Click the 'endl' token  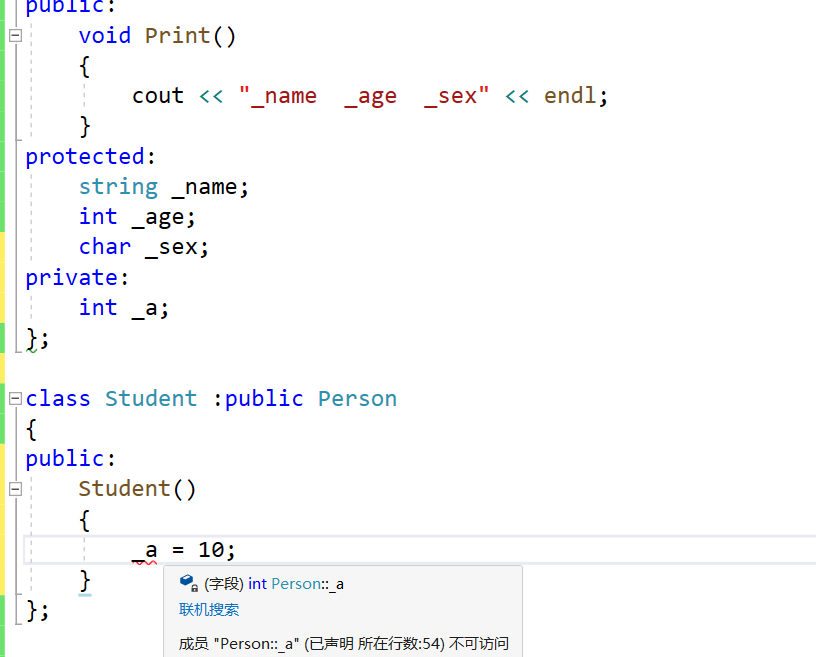click(570, 96)
